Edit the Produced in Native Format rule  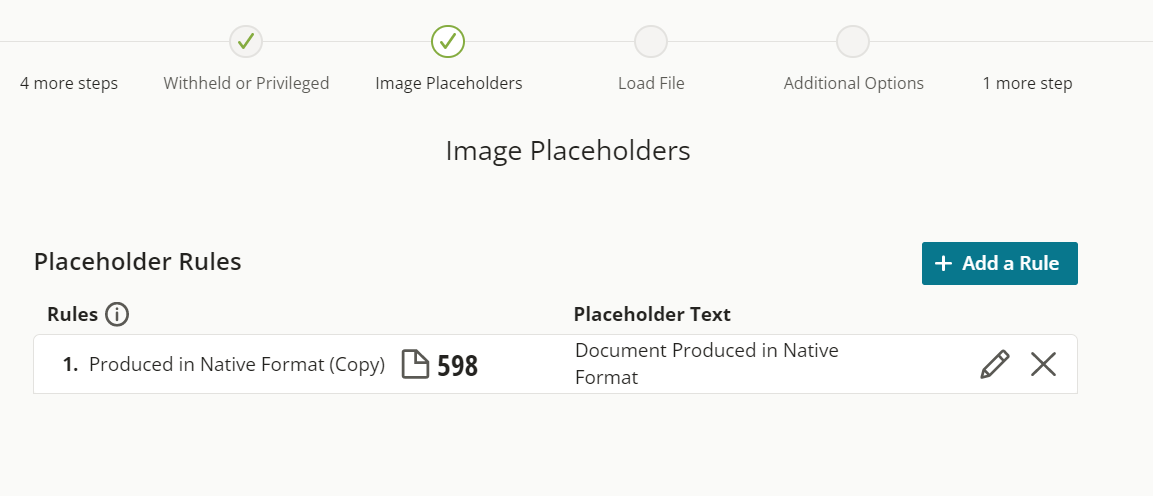[x=995, y=364]
